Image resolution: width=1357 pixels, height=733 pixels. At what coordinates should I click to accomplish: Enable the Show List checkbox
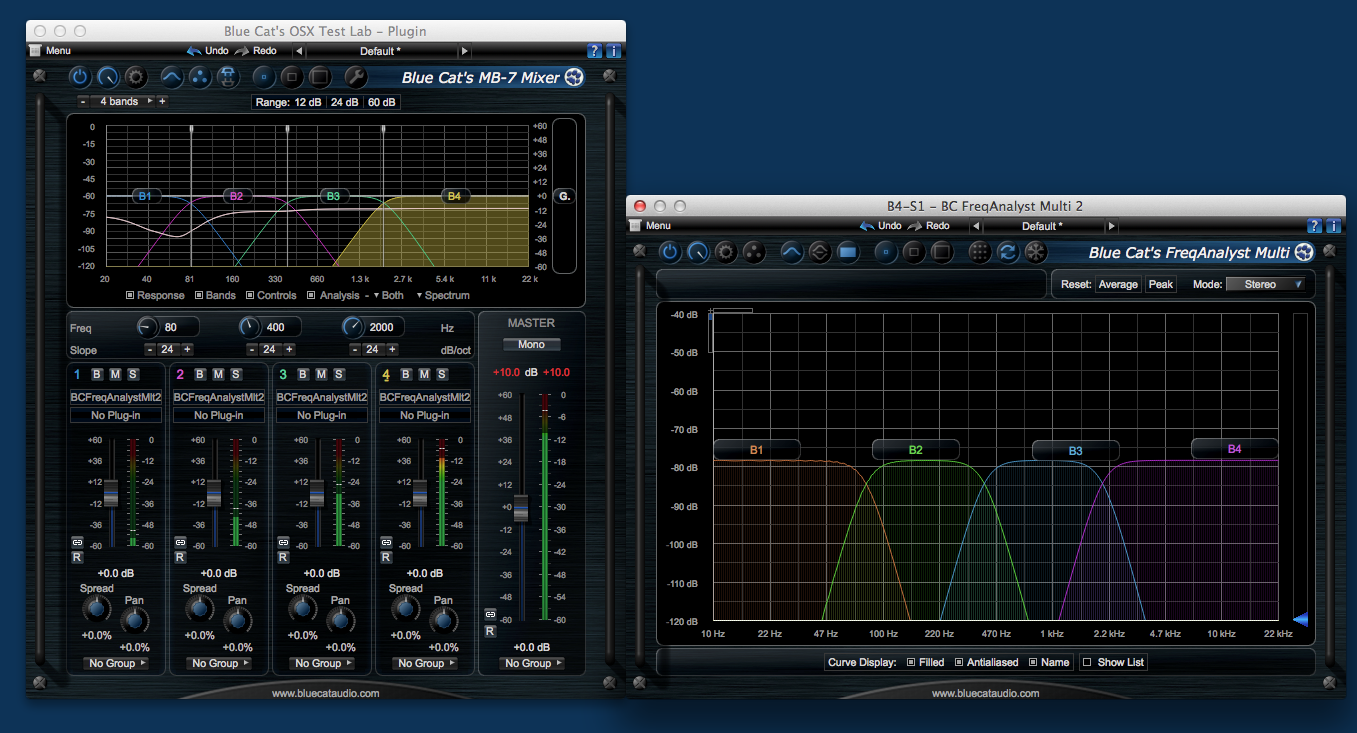point(1087,662)
